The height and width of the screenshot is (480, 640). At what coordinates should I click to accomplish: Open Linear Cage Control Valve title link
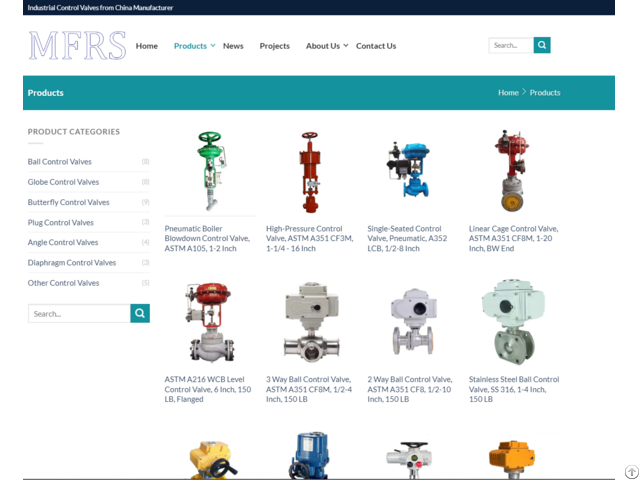513,238
